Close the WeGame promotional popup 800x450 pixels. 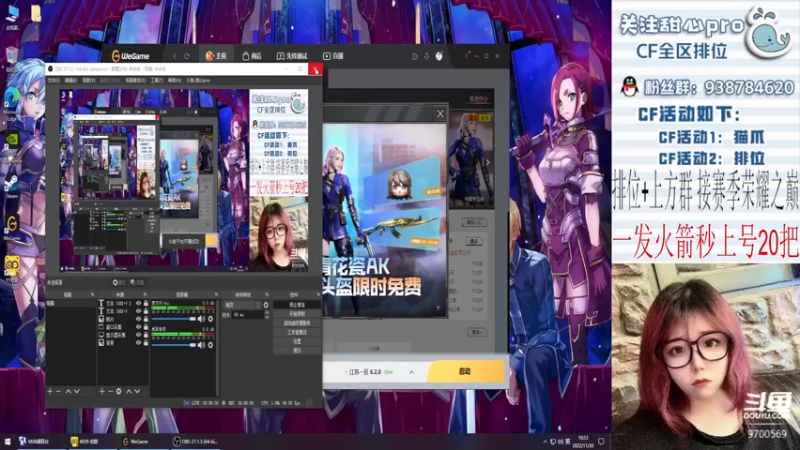pyautogui.click(x=440, y=114)
